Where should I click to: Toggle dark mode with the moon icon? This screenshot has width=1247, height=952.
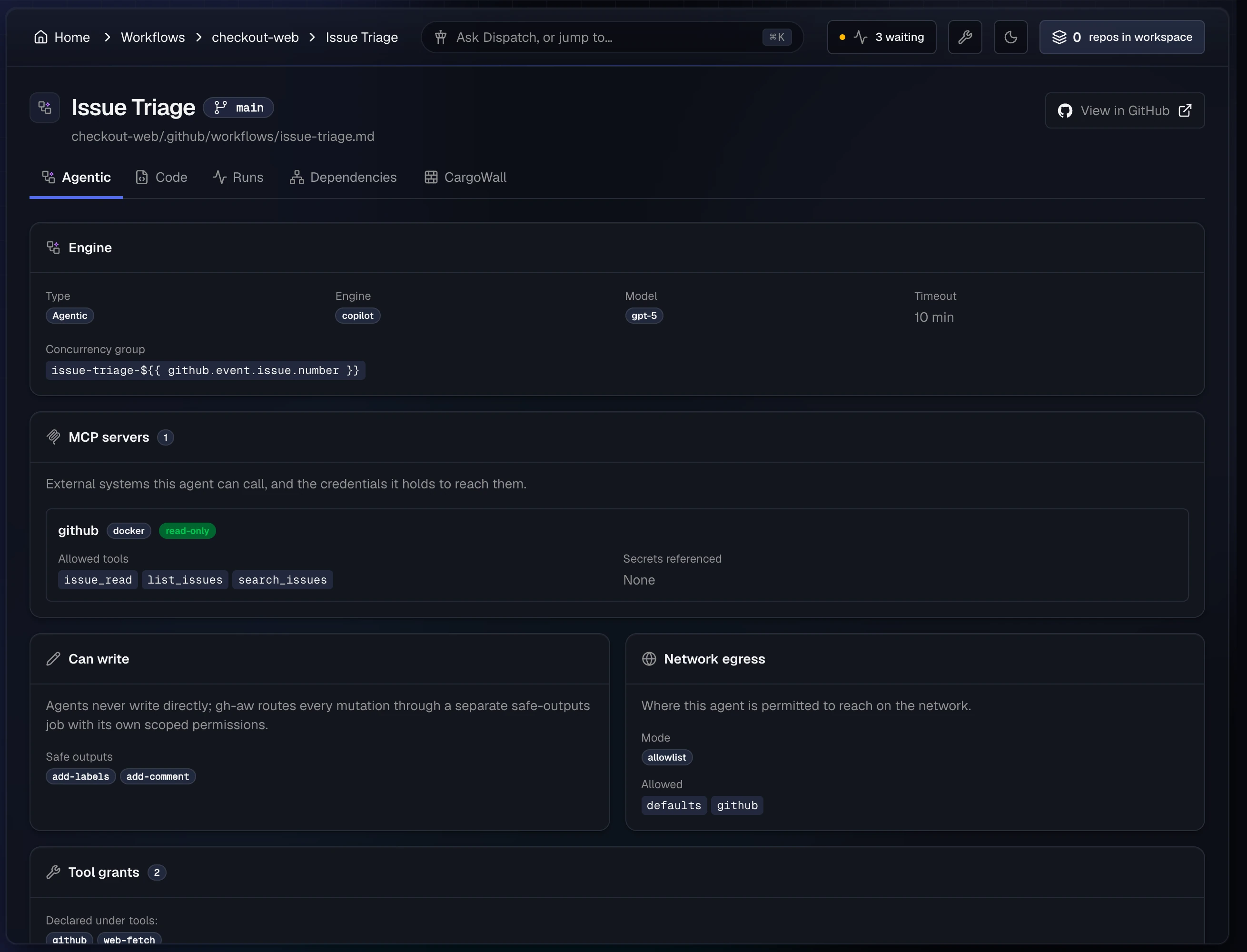click(x=1010, y=38)
